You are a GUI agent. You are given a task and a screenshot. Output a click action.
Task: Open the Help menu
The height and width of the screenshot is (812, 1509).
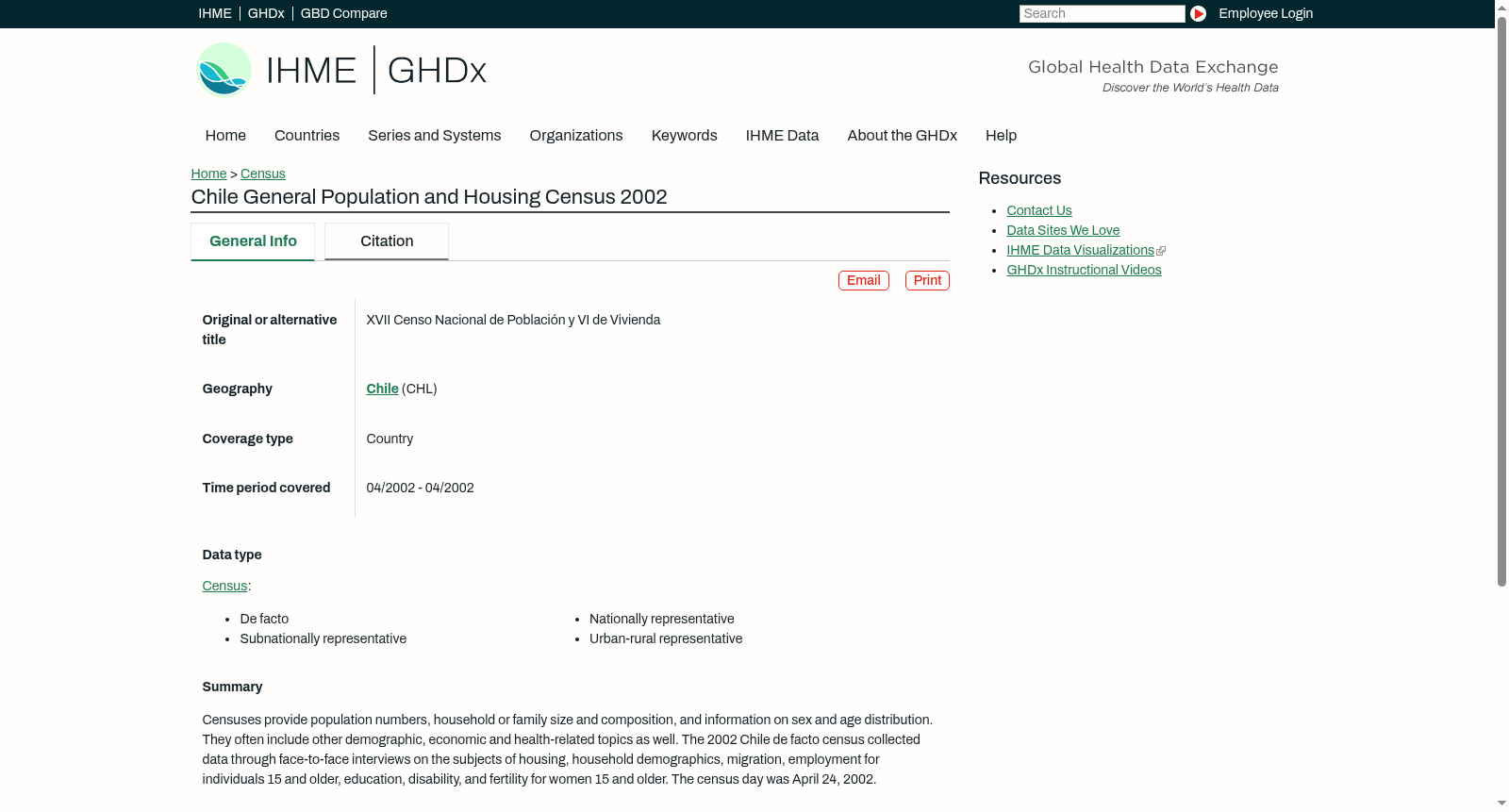1001,136
